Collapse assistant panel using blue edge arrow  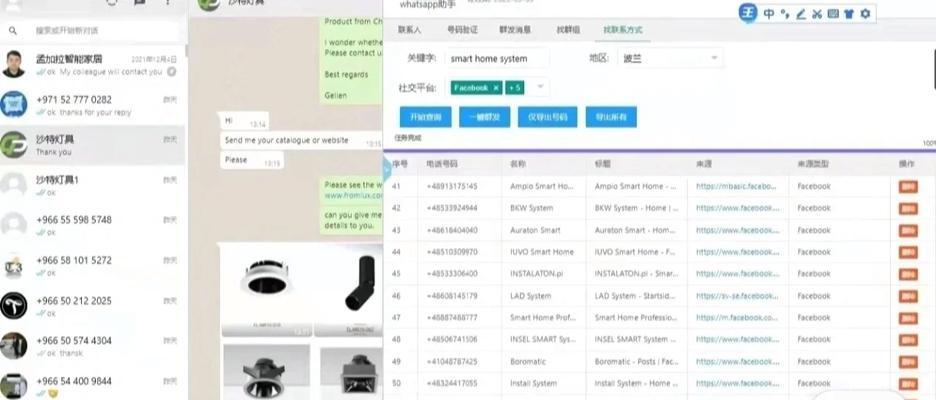pos(387,170)
